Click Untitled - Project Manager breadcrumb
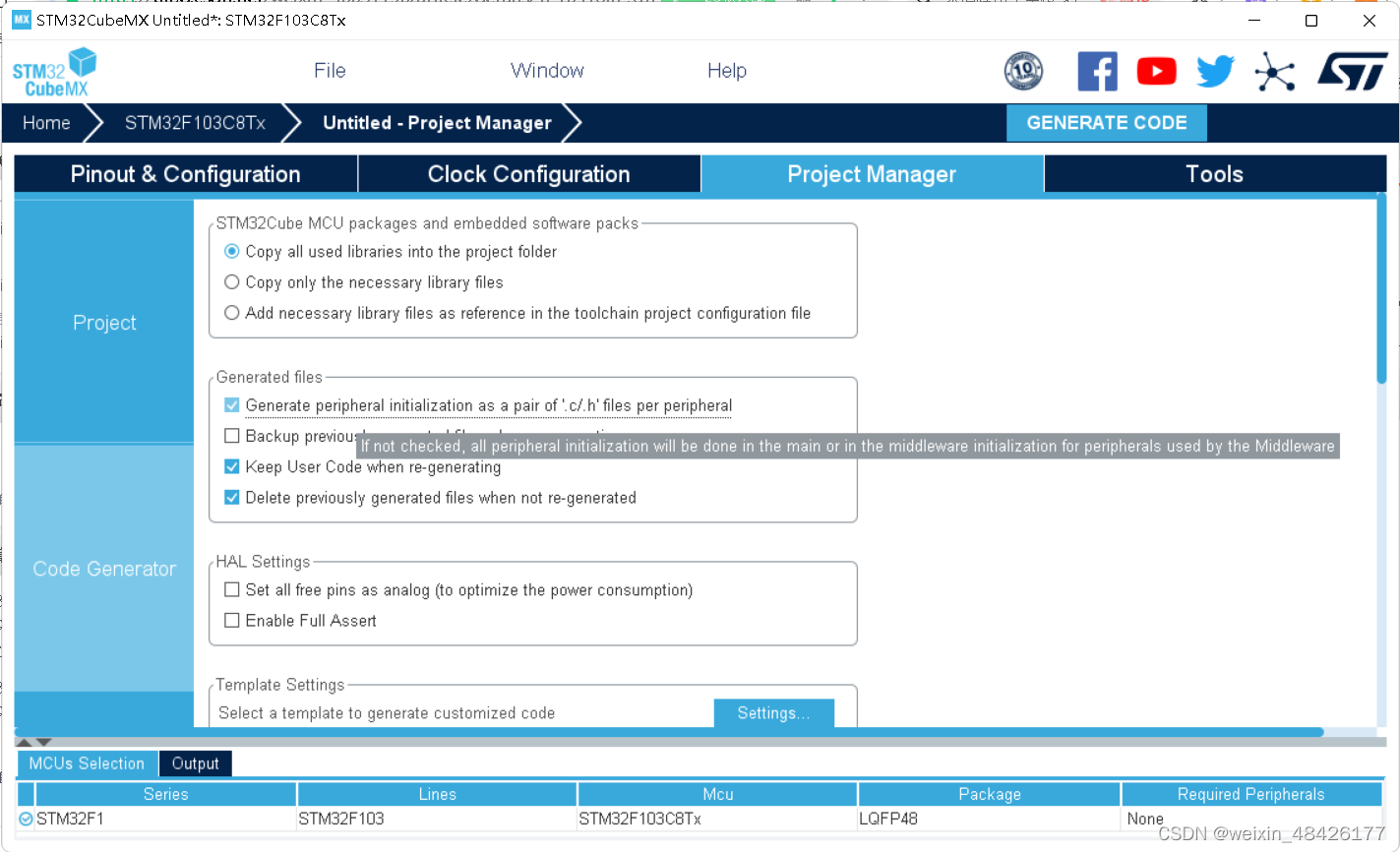This screenshot has height=852, width=1400. click(x=437, y=123)
